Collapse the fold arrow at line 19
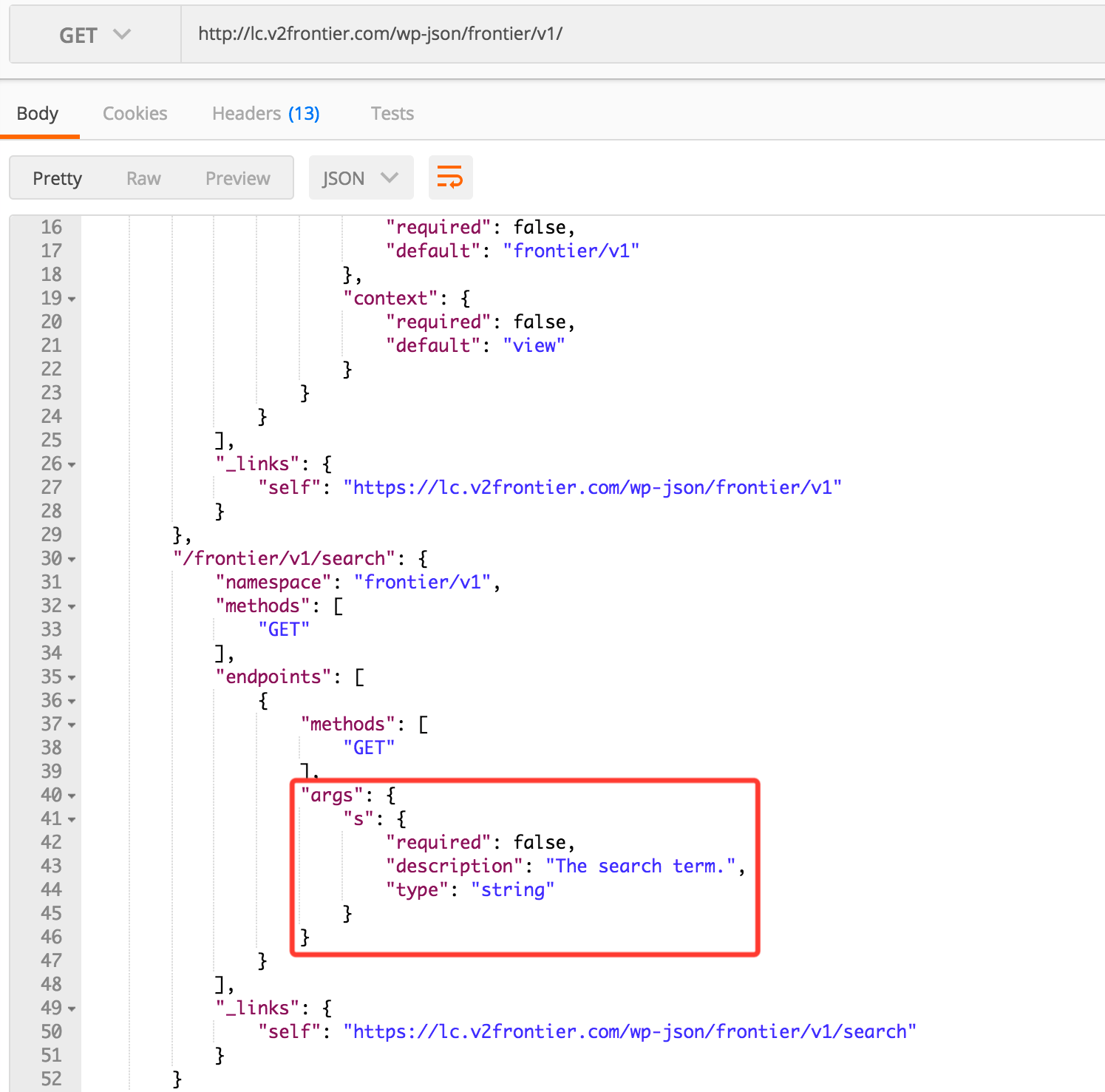This screenshot has width=1105, height=1092. coord(72,299)
